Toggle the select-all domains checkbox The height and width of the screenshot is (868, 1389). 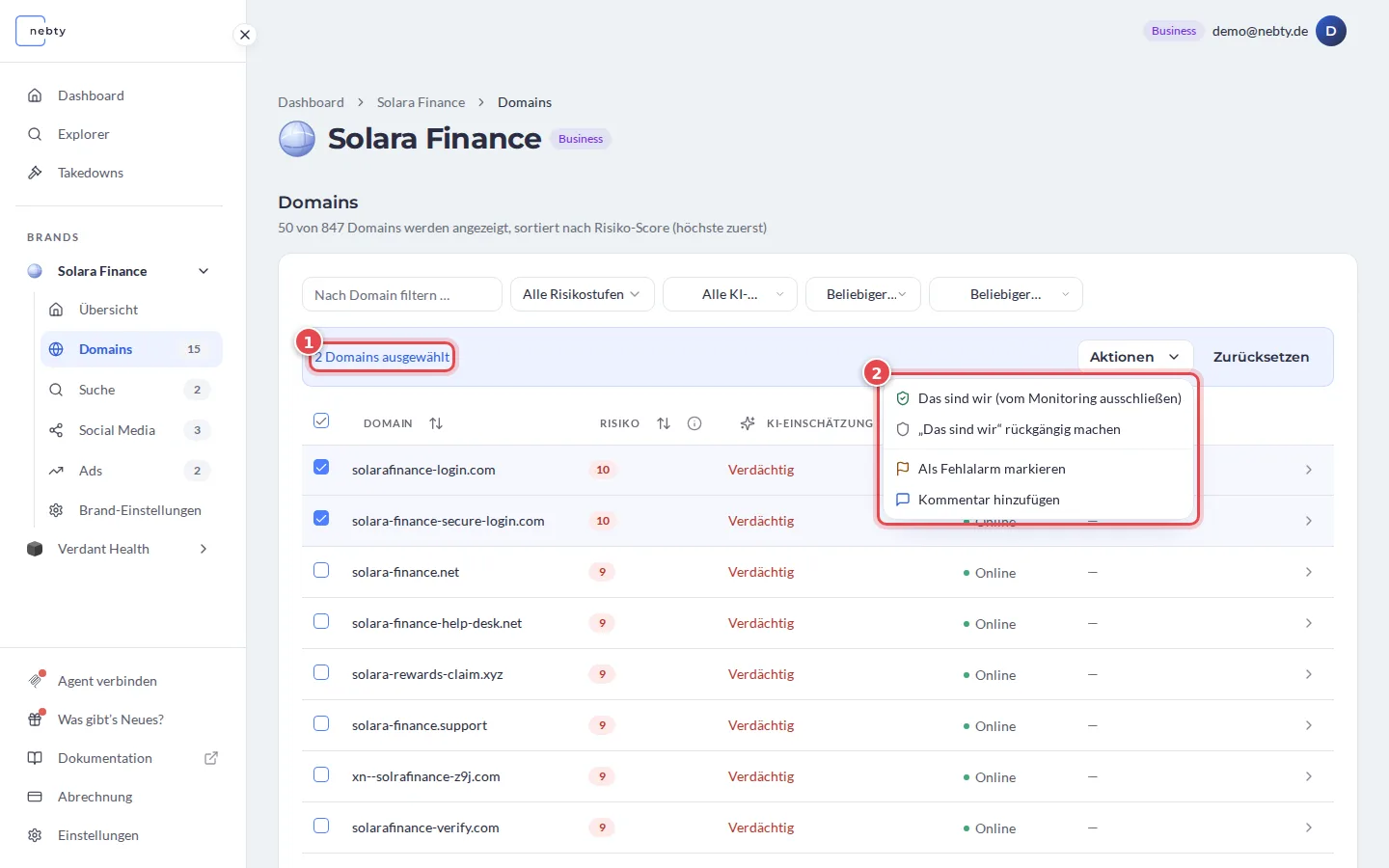click(x=321, y=420)
